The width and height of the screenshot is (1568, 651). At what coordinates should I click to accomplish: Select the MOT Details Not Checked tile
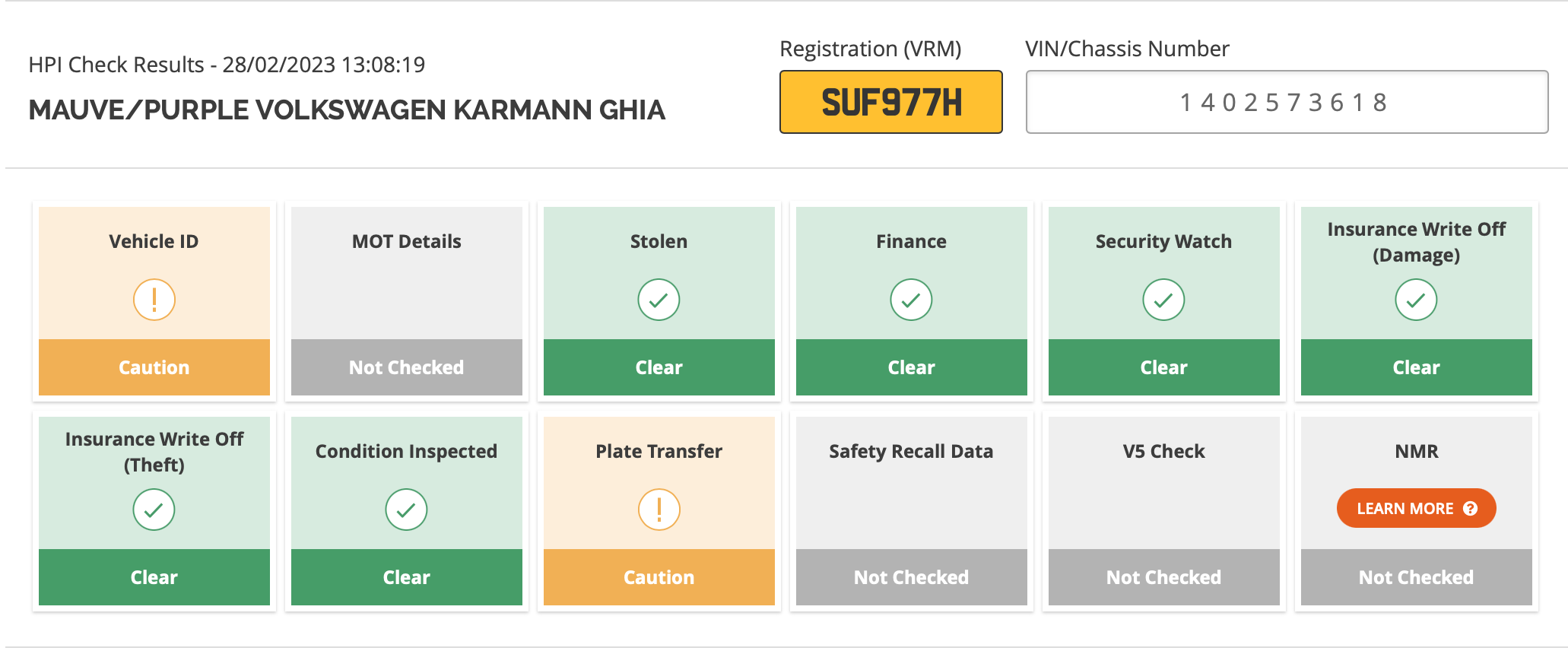click(x=406, y=301)
